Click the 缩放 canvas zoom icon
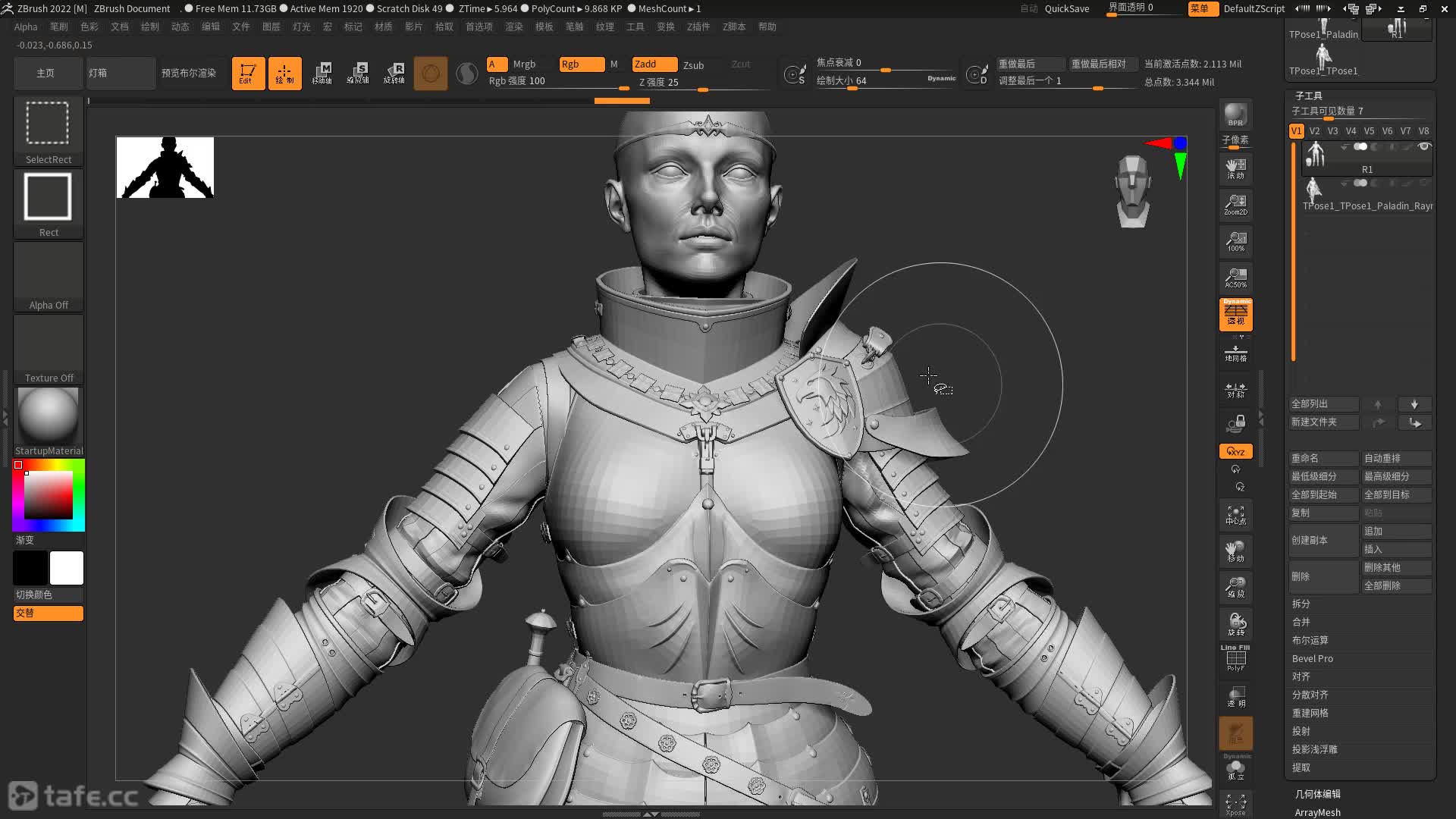 coord(1235,588)
